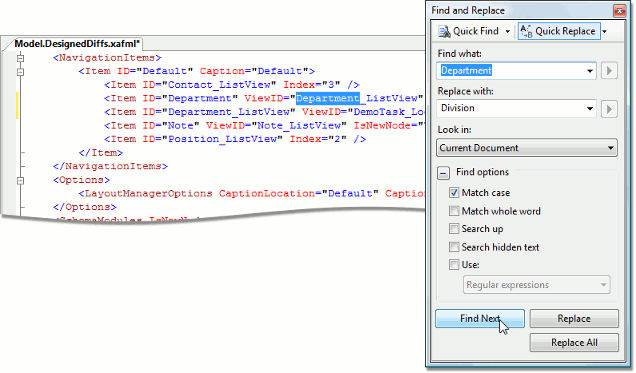This screenshot has width=636, height=373.
Task: Click the Quick Replace A-B icon
Action: tap(526, 31)
